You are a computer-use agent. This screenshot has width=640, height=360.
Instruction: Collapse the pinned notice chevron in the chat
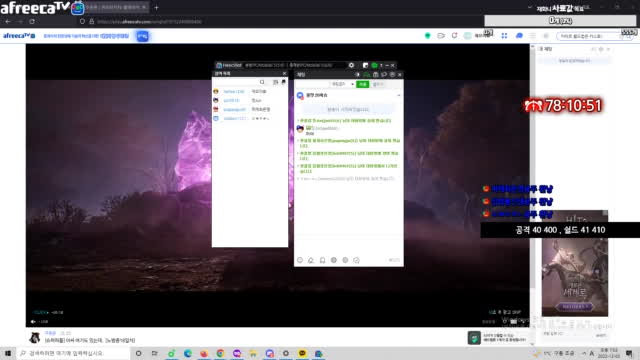pos(399,95)
